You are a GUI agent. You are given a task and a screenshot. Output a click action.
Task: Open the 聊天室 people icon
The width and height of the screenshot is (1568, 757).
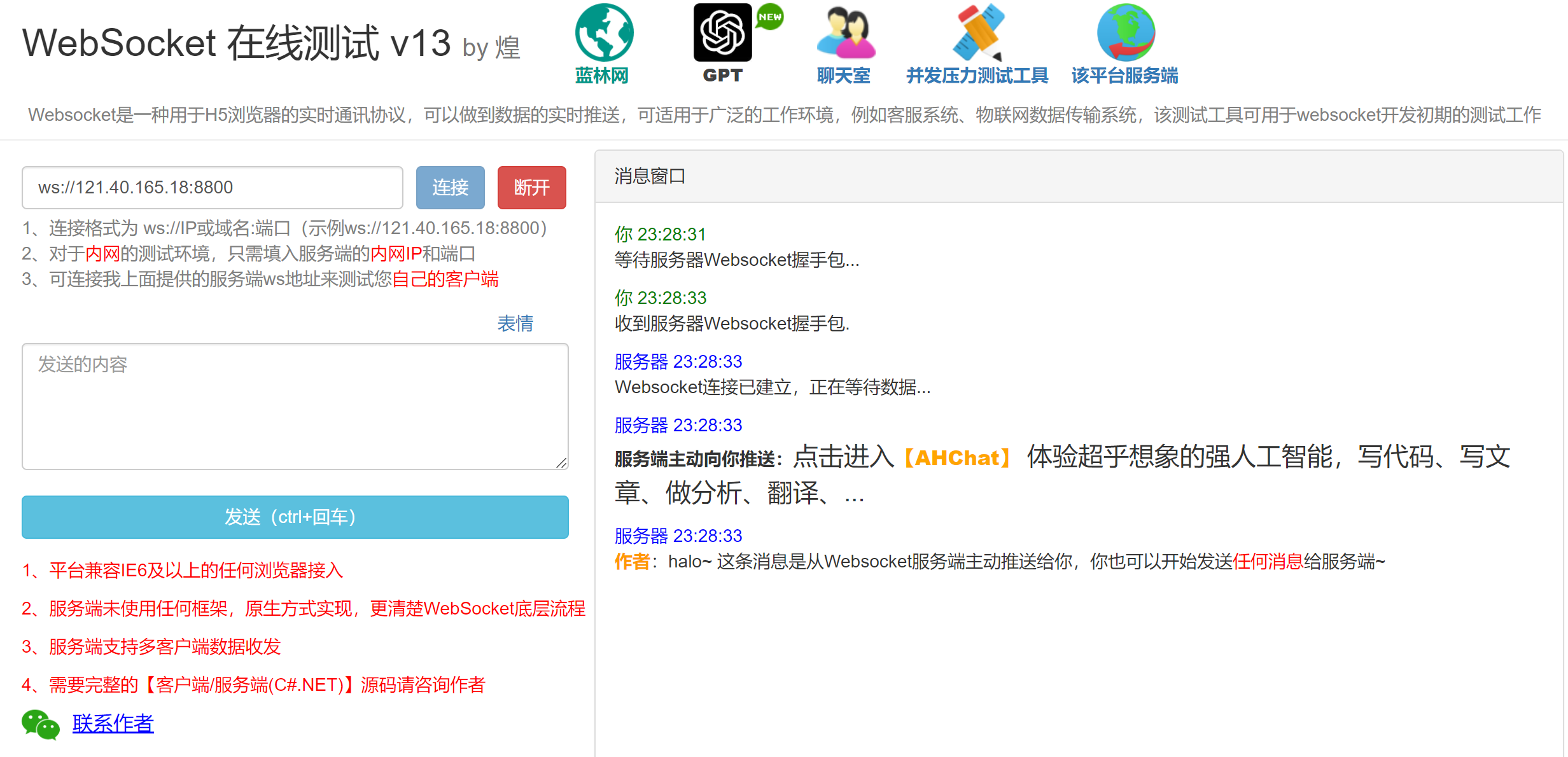pos(846,33)
